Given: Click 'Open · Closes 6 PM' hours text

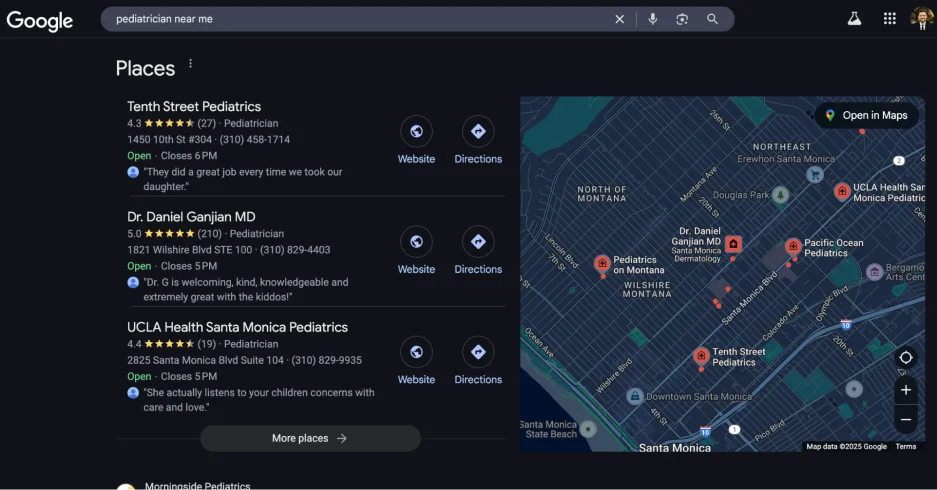Looking at the screenshot, I should 172,155.
